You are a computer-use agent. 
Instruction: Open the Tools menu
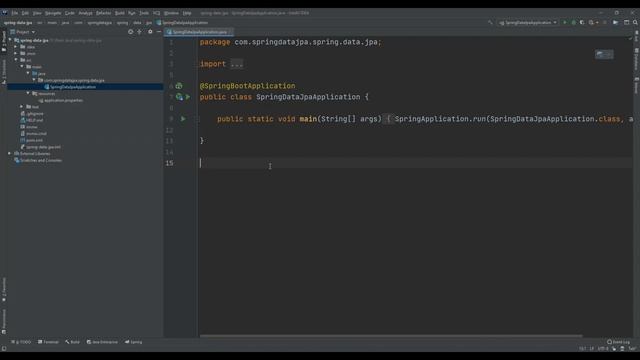point(144,13)
